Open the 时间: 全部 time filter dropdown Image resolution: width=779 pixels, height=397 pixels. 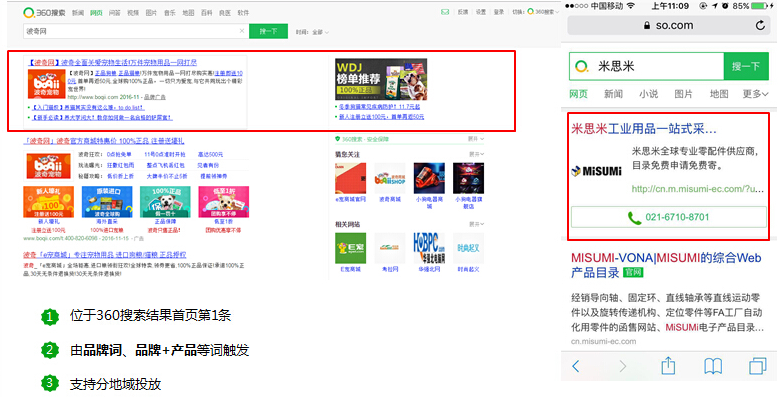pyautogui.click(x=312, y=32)
